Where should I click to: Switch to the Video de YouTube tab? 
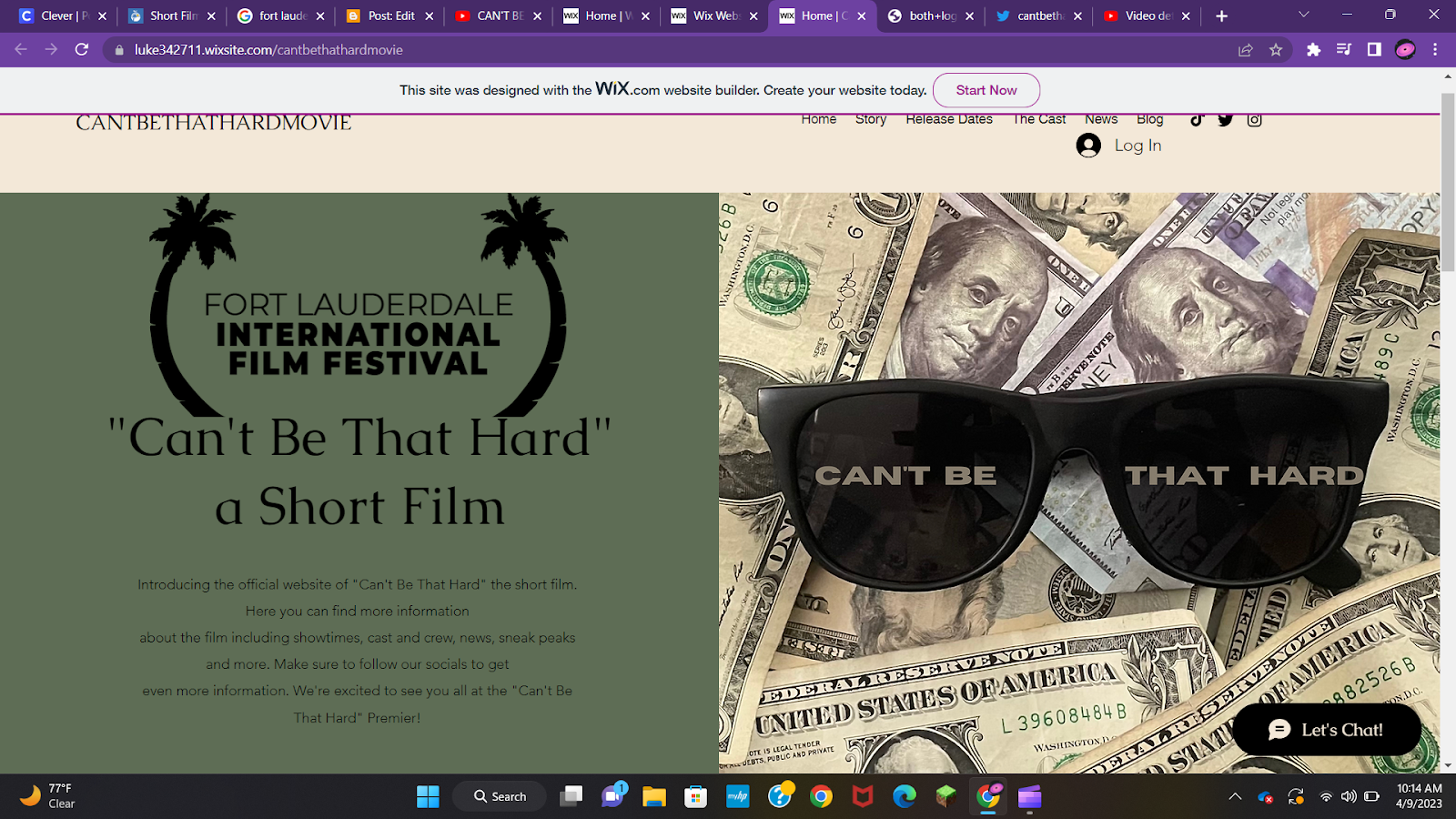click(x=1147, y=15)
